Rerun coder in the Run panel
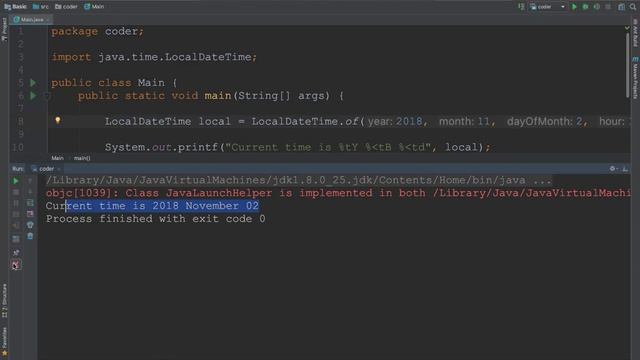The width and height of the screenshot is (640, 360). [x=16, y=181]
